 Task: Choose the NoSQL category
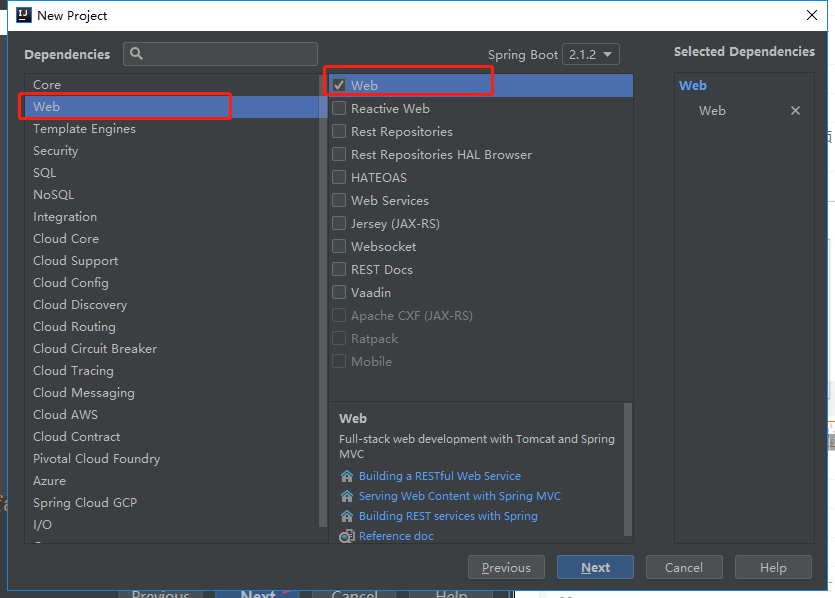(171, 194)
